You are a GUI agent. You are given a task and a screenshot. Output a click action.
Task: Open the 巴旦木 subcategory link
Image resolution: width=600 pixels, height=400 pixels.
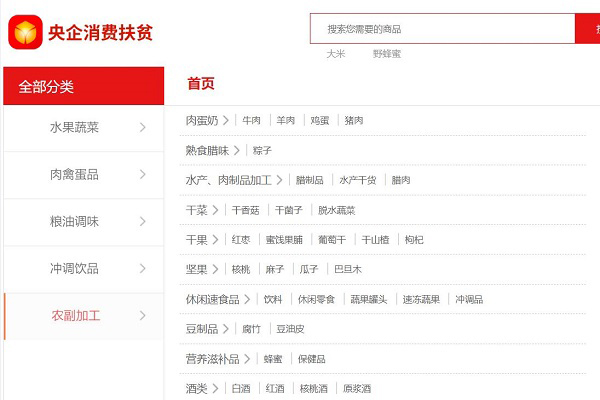point(347,269)
